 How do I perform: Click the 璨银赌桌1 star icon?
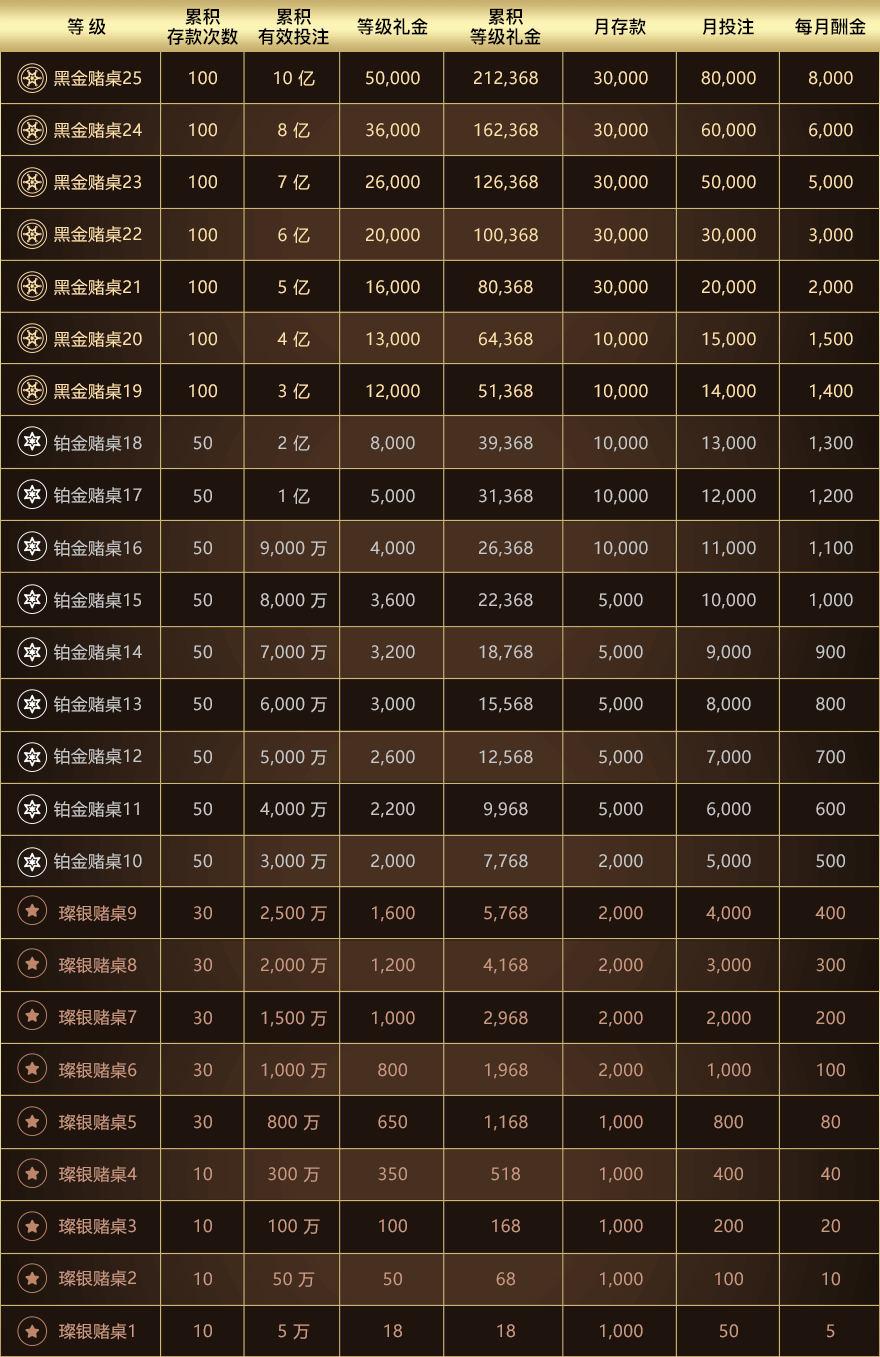(x=32, y=1331)
